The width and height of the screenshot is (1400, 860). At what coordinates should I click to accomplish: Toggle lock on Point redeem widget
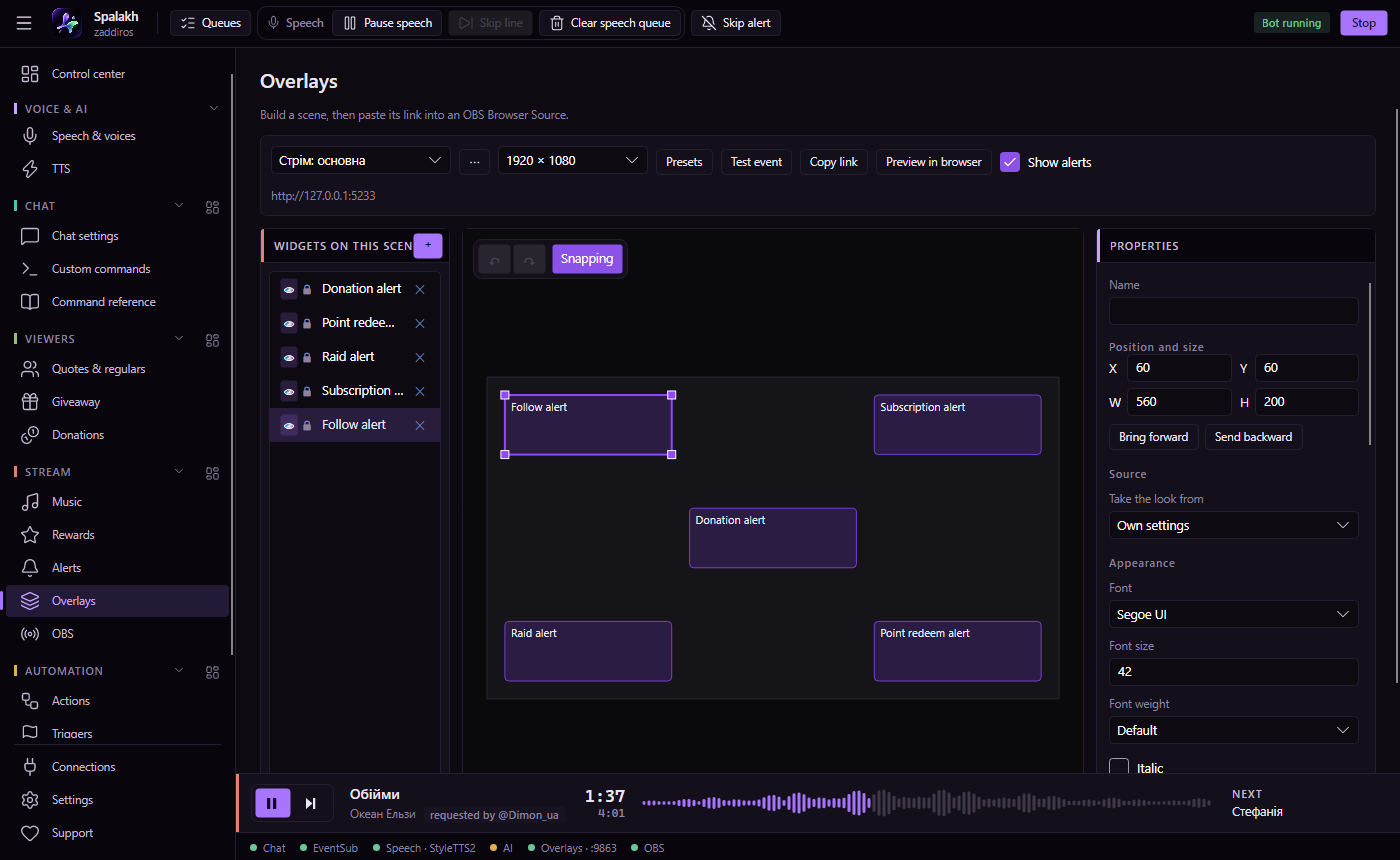[x=307, y=323]
